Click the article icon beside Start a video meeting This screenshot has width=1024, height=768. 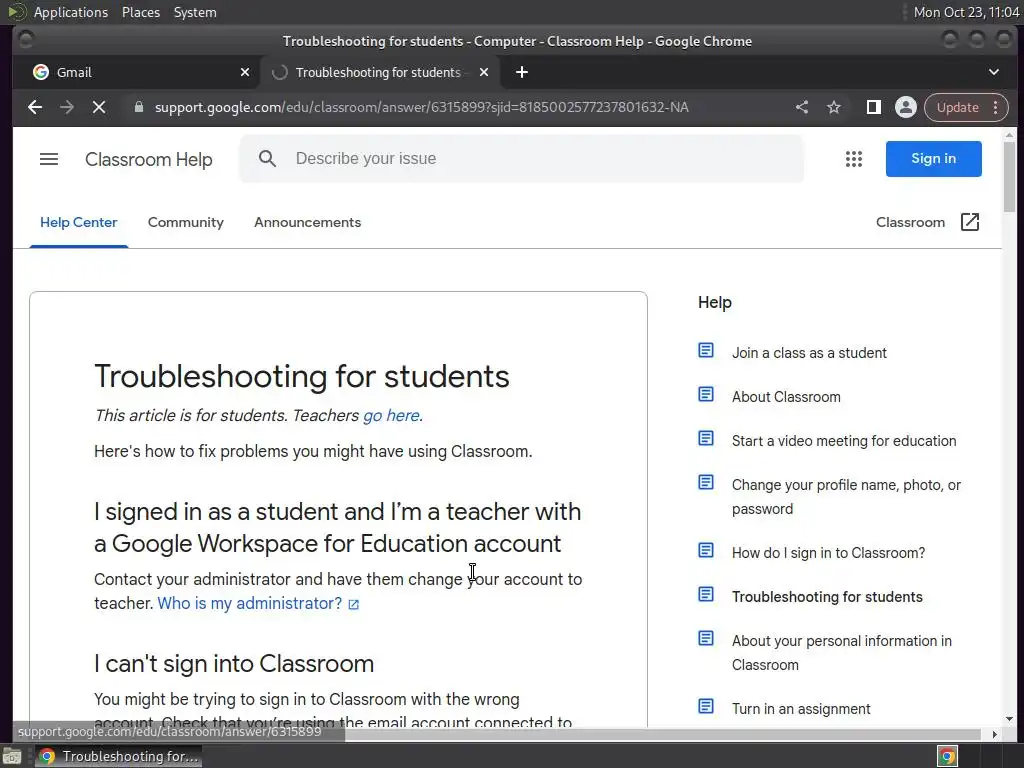pos(706,438)
